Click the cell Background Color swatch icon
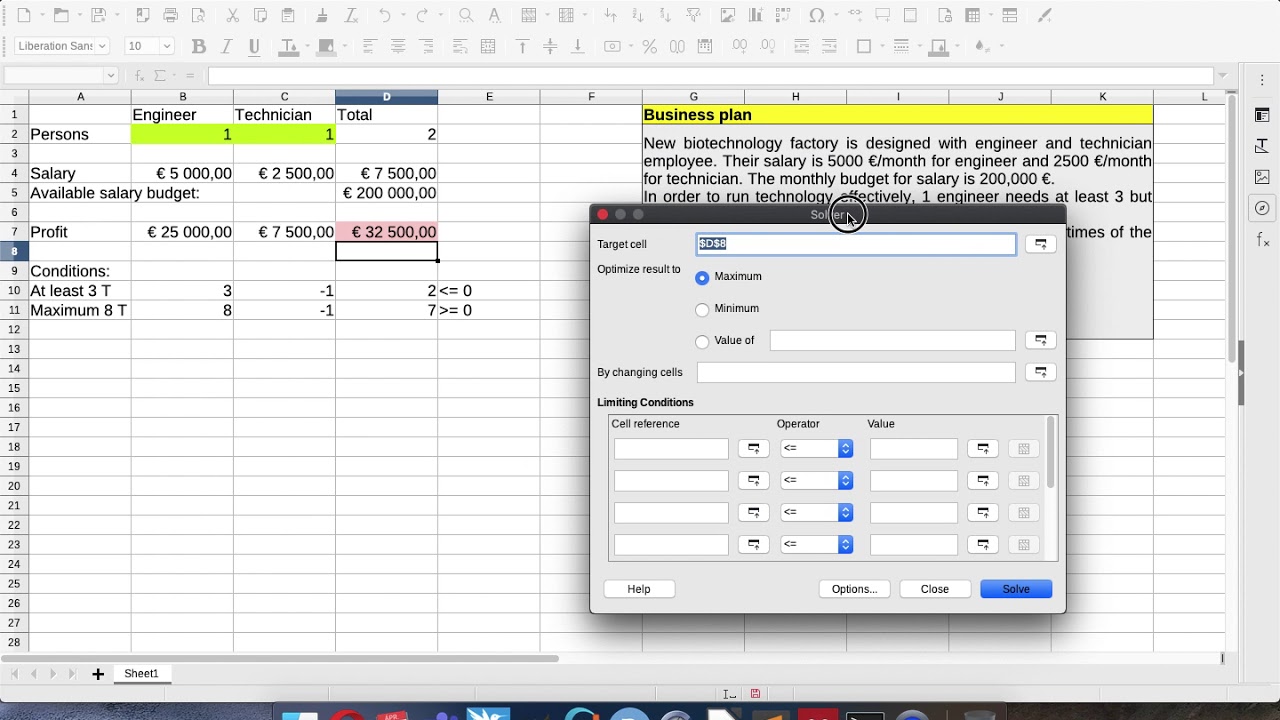The height and width of the screenshot is (720, 1280). [x=325, y=47]
